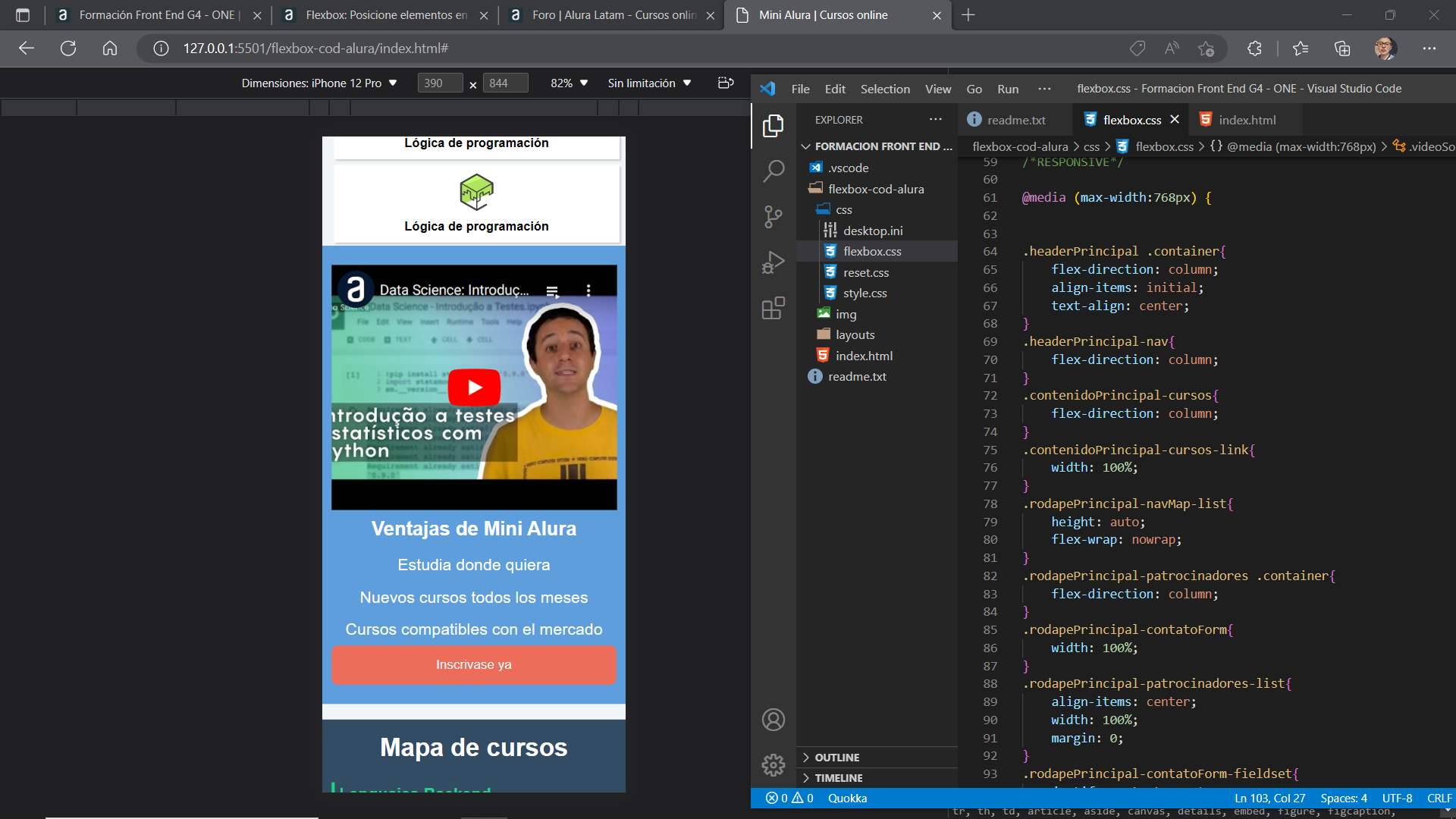Click the Spaces: 4 indentation status item
Viewport: 1456px width, 819px height.
tap(1344, 799)
